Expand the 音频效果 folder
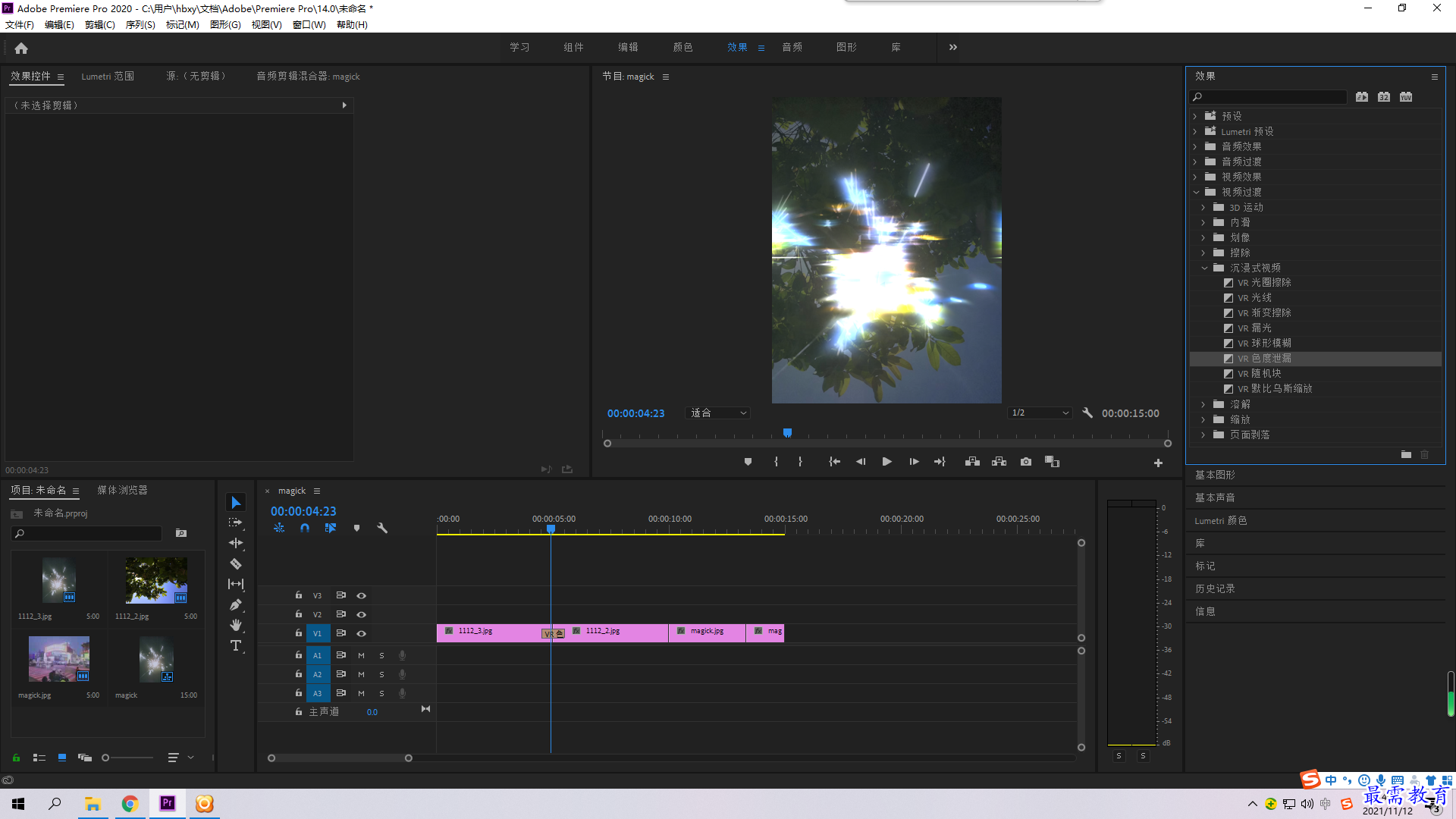The image size is (1456, 819). (x=1195, y=146)
